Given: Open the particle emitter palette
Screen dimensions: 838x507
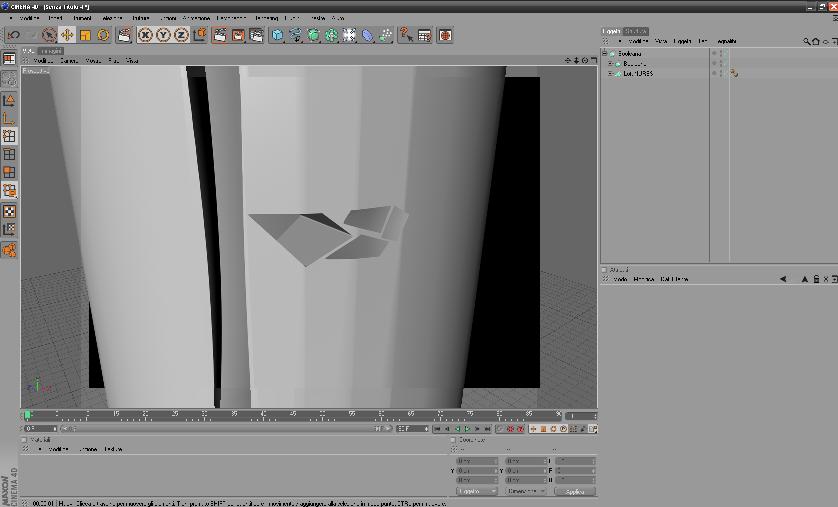Looking at the screenshot, I should [385, 35].
